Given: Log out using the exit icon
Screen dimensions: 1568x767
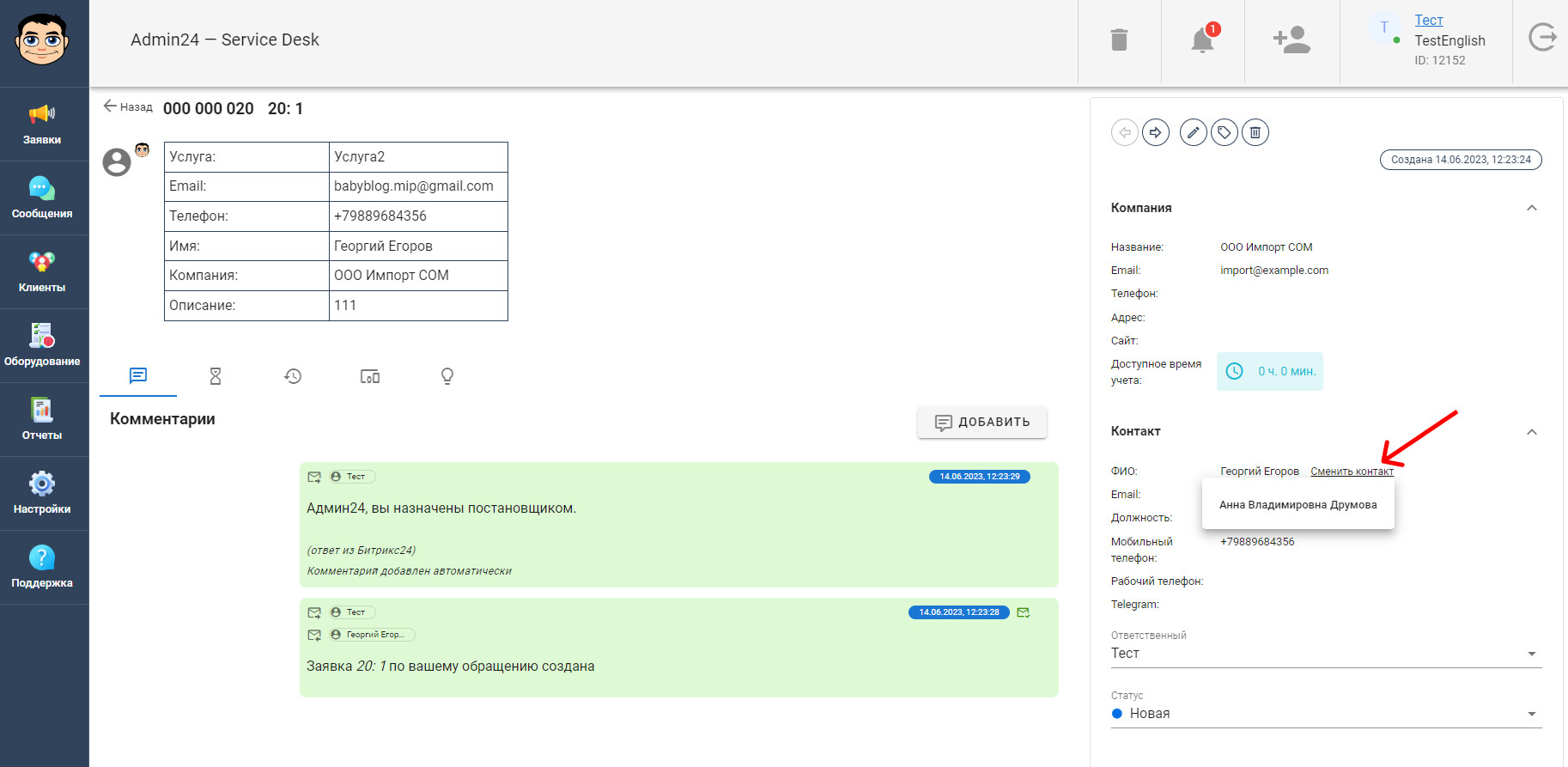Looking at the screenshot, I should tap(1542, 37).
